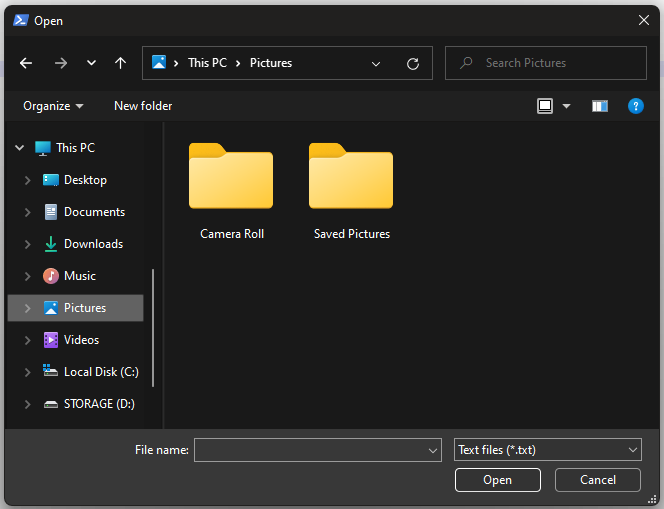Image resolution: width=664 pixels, height=509 pixels.
Task: Expand the STORAGE (D:) node
Action: tap(28, 404)
